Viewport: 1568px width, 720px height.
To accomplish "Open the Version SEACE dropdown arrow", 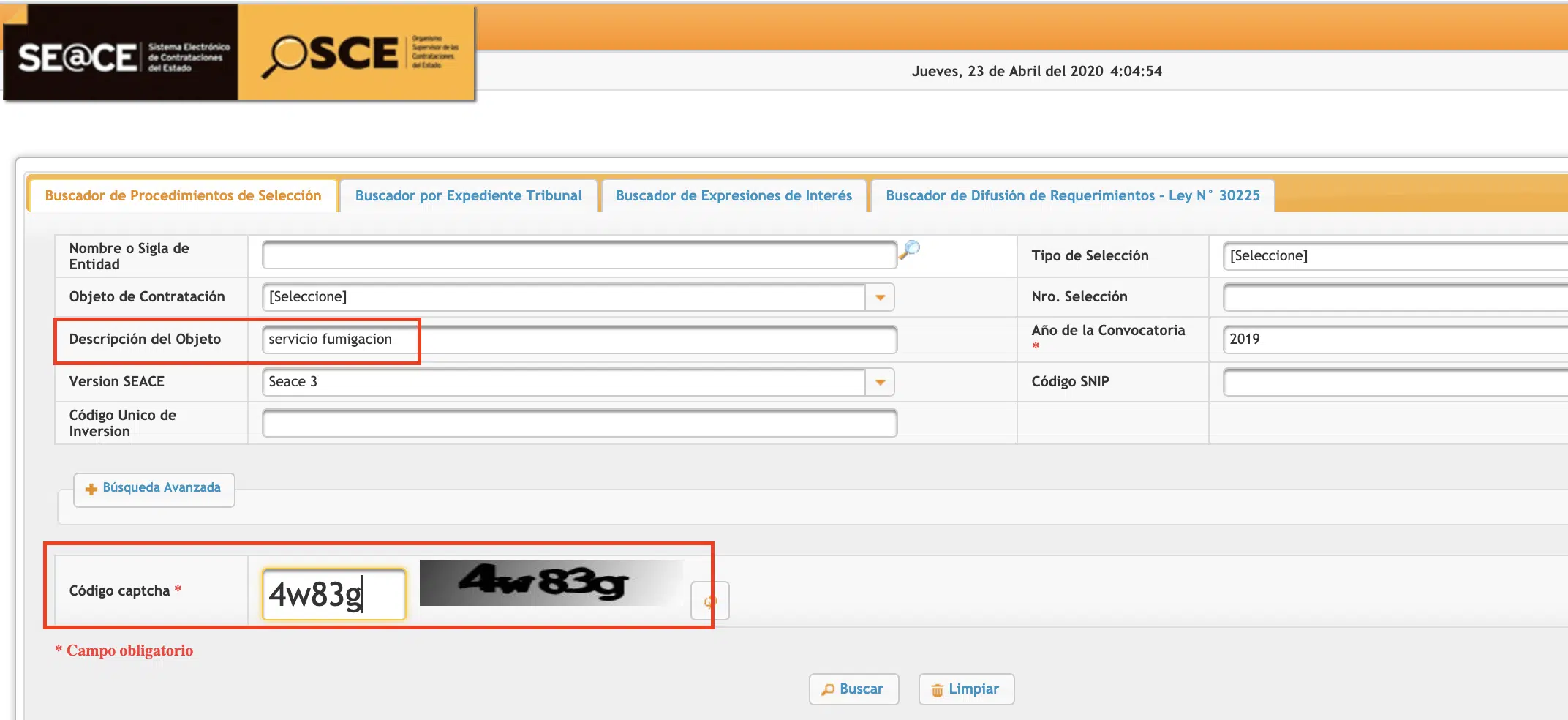I will (x=880, y=382).
